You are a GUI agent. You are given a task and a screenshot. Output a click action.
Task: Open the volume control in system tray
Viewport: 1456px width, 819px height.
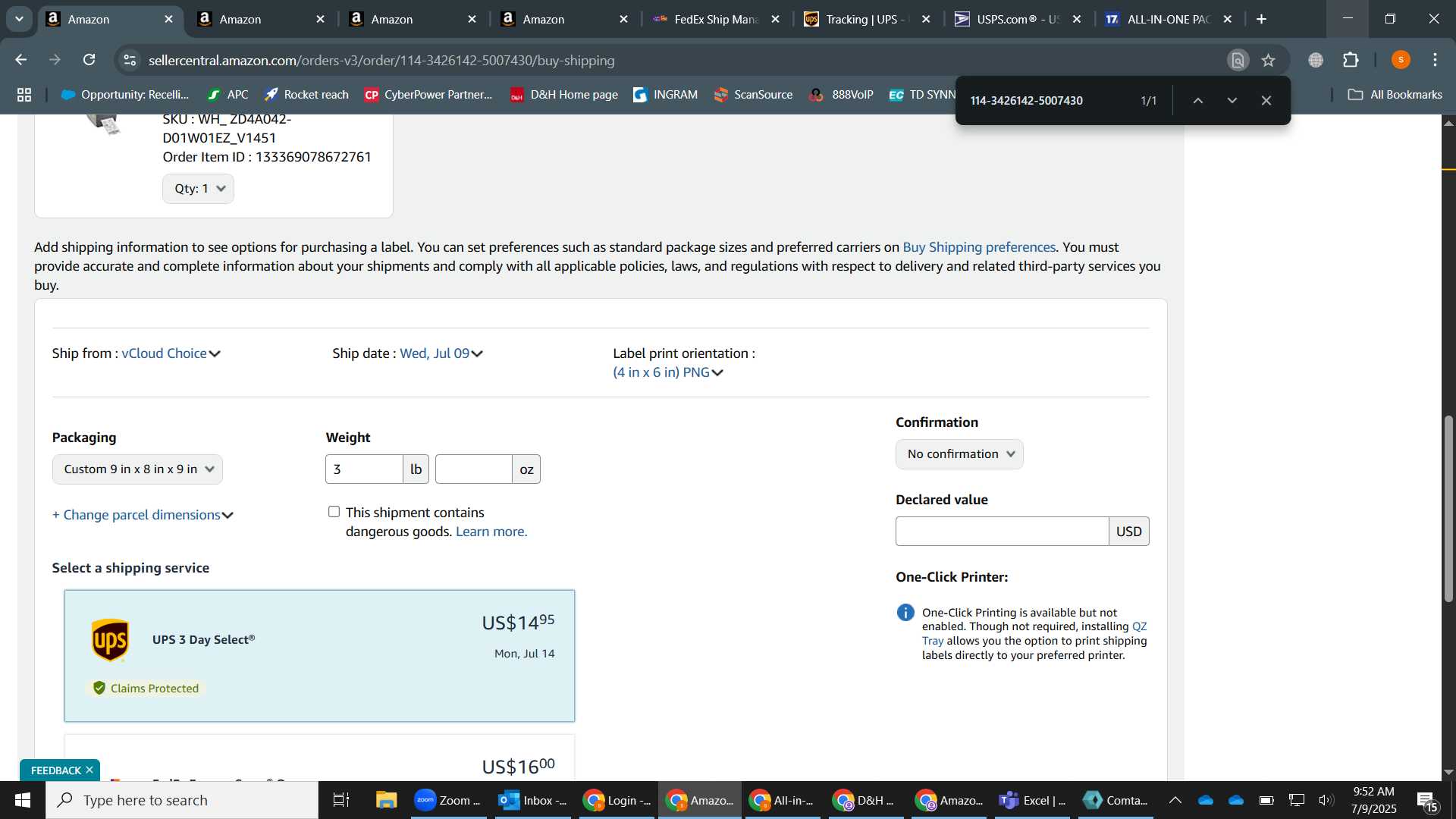pos(1326,800)
